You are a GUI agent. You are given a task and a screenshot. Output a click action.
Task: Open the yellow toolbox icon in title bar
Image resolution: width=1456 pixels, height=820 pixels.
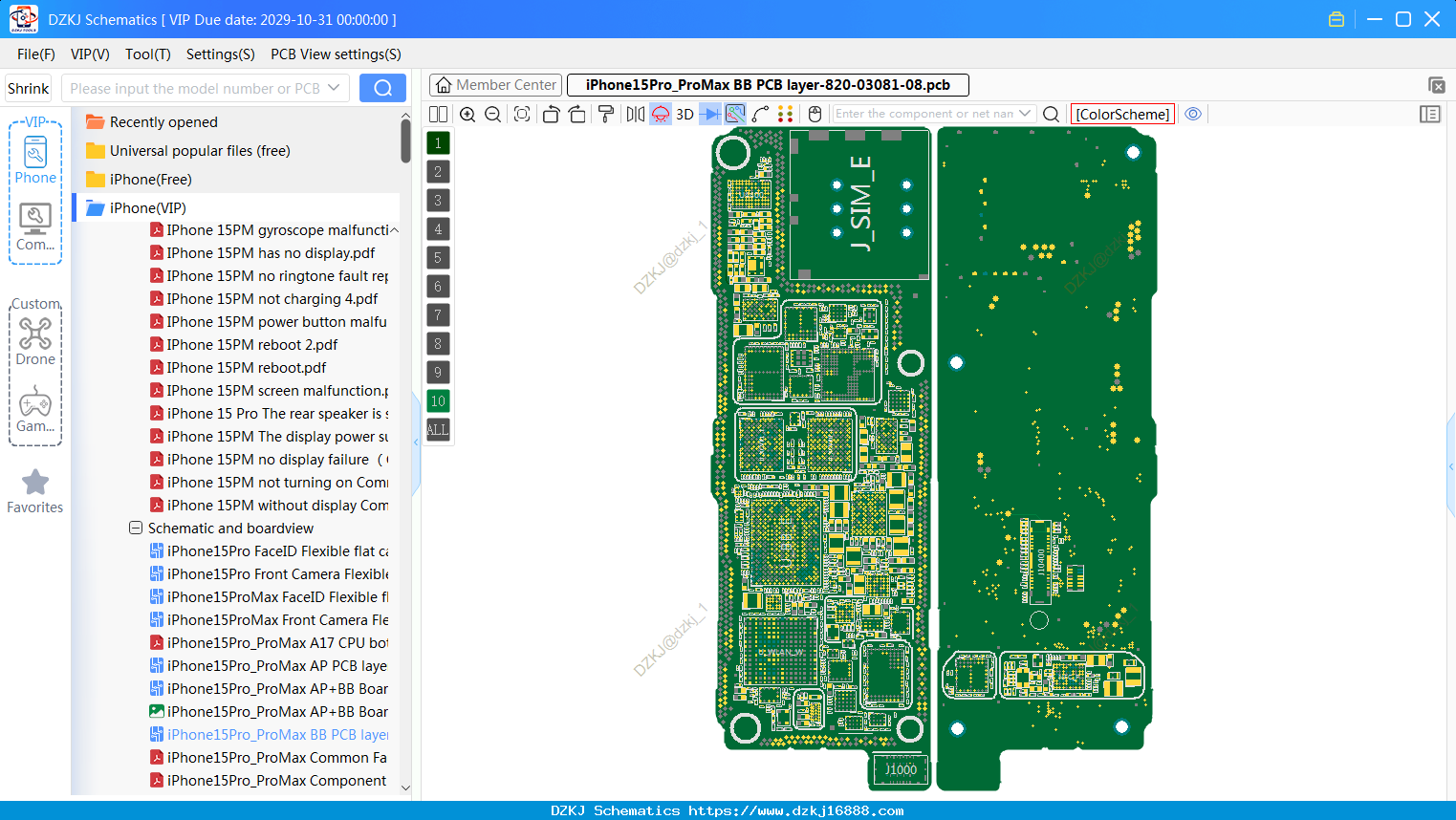[x=1336, y=19]
